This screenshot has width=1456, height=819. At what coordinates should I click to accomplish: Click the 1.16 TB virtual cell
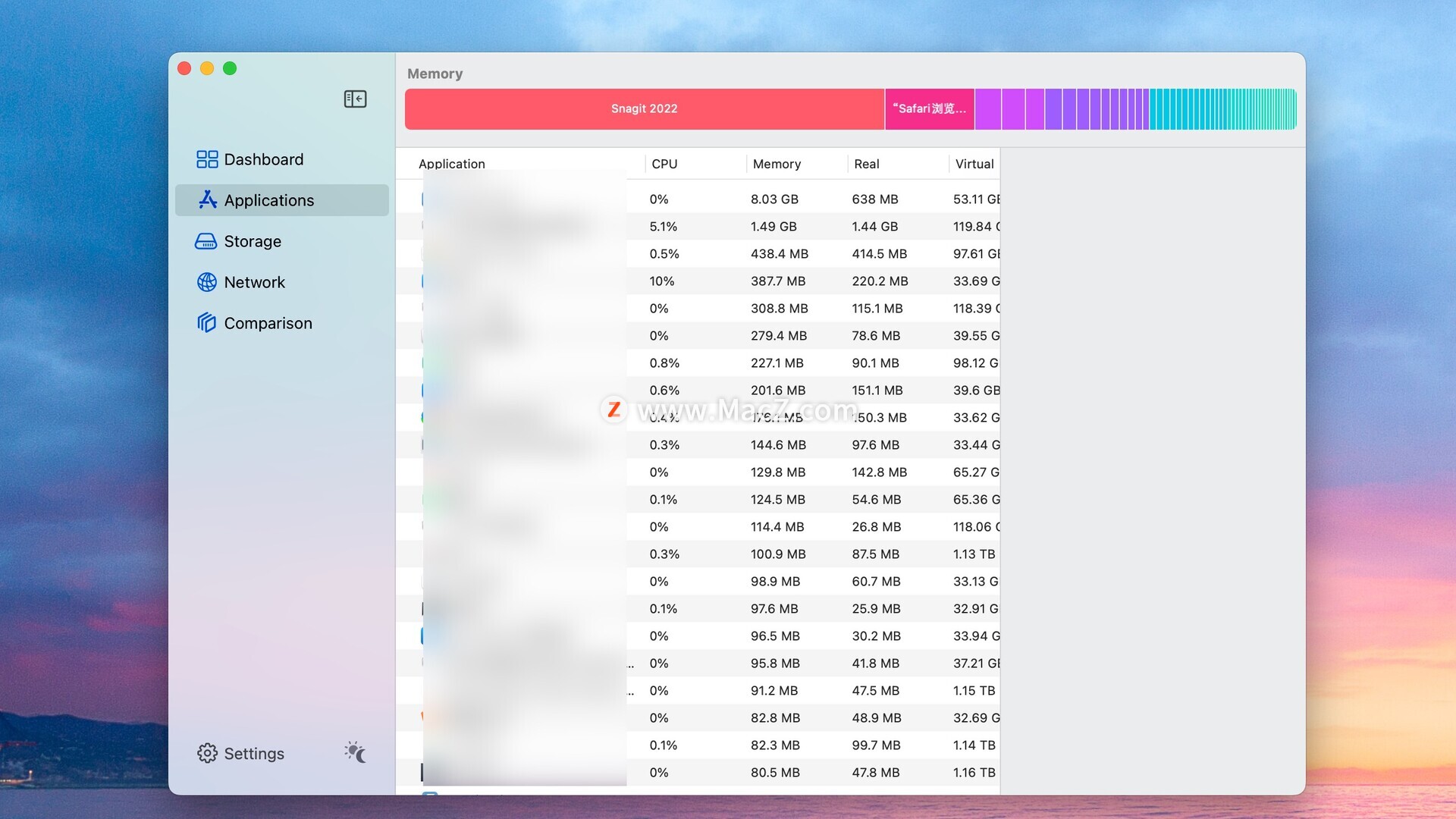click(x=974, y=773)
